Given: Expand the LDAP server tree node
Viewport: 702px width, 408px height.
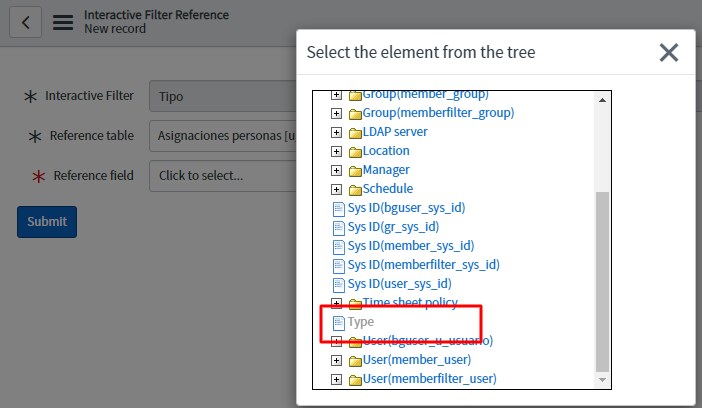Looking at the screenshot, I should [337, 132].
